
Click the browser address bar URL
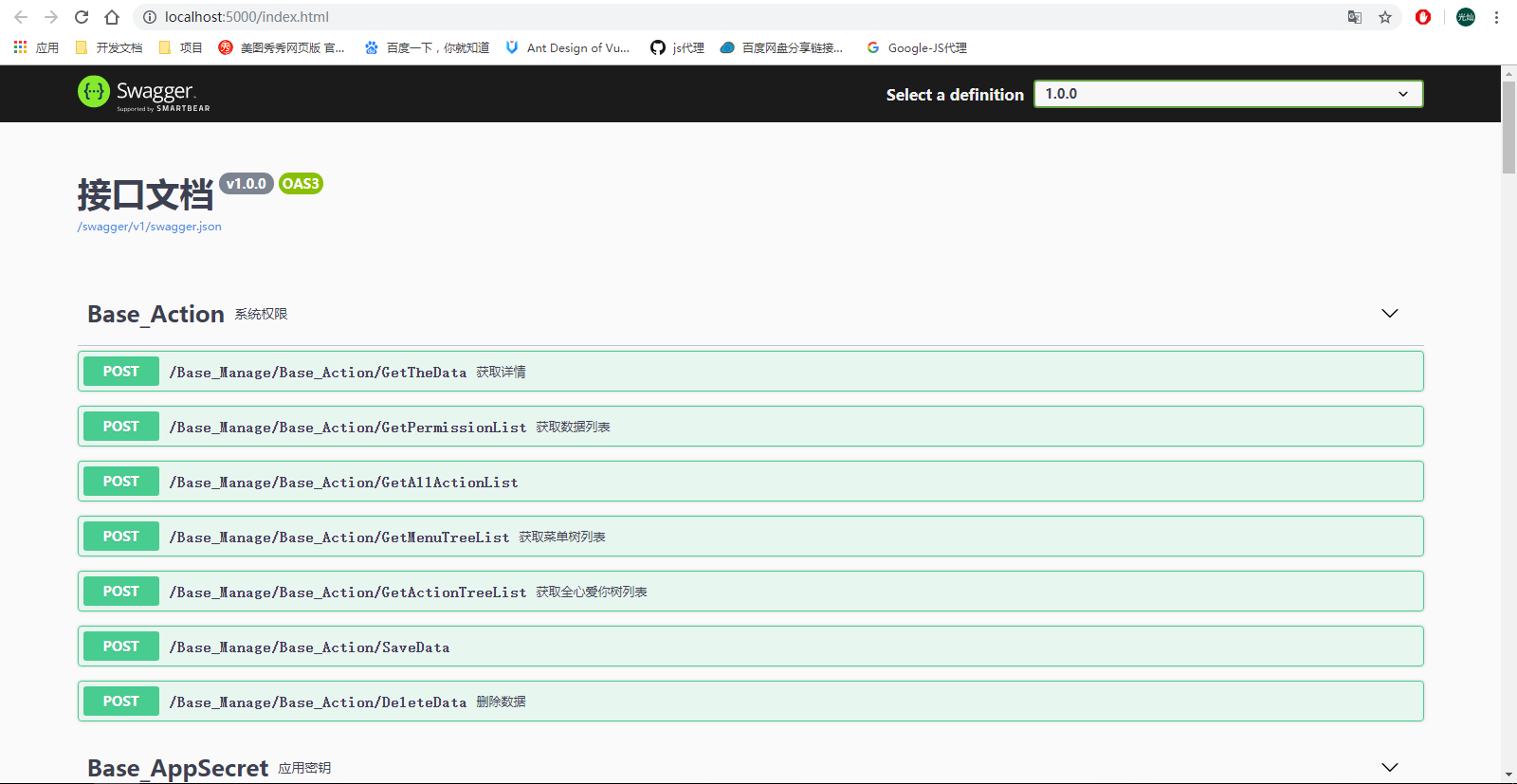(247, 17)
